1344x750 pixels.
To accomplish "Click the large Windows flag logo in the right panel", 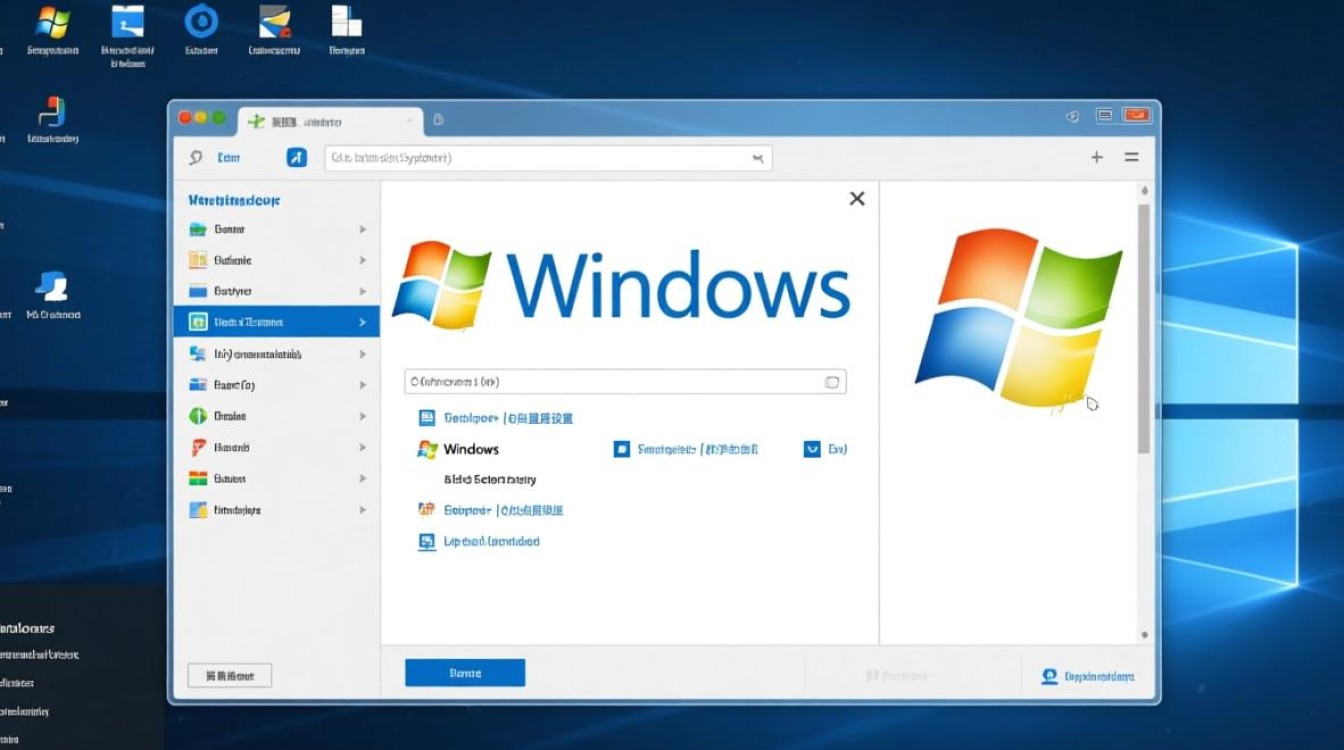I will (1018, 316).
